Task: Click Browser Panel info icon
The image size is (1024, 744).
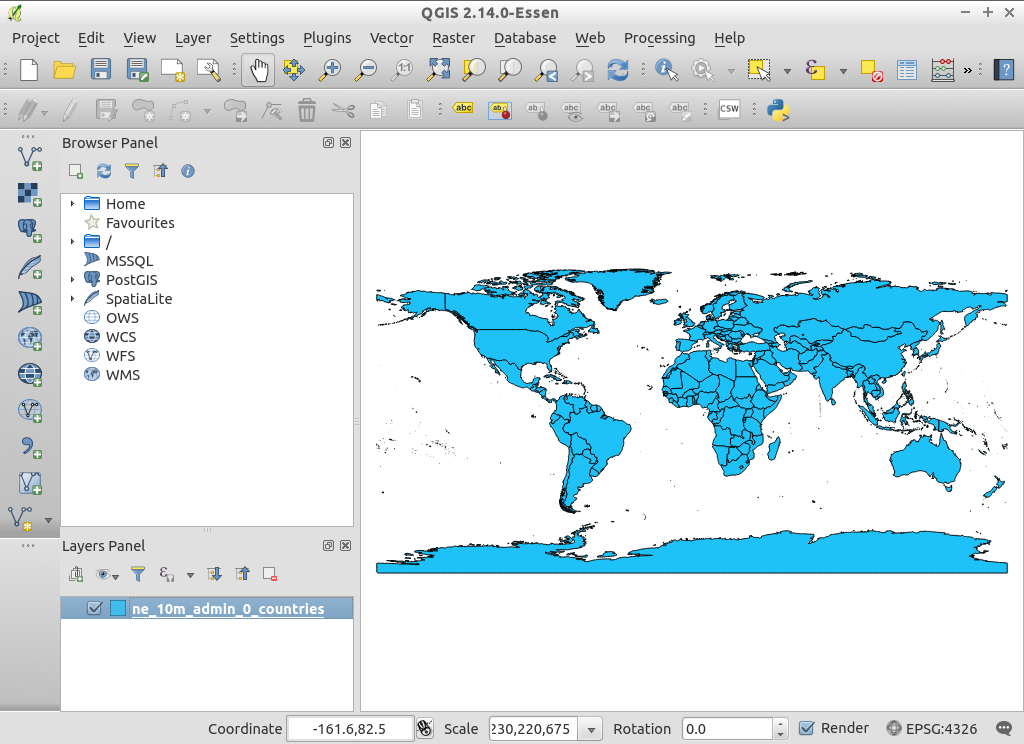Action: (188, 171)
